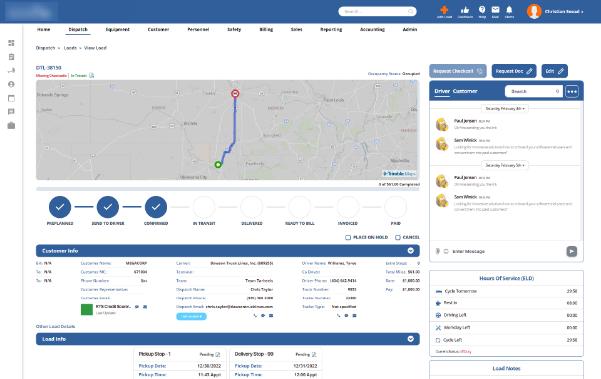The width and height of the screenshot is (601, 379).
Task: Click the Invoiced status step circle
Action: (348, 207)
